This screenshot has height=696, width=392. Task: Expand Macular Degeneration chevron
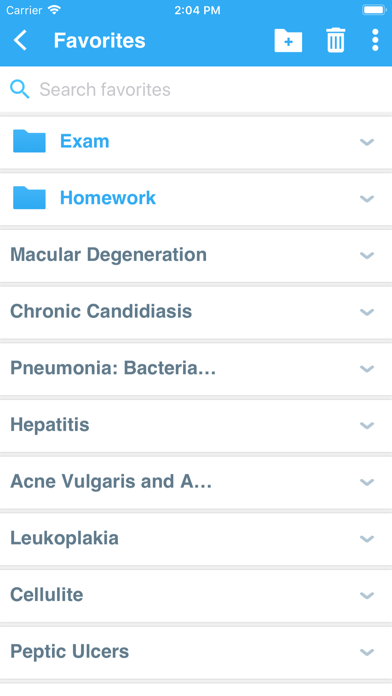click(x=367, y=256)
